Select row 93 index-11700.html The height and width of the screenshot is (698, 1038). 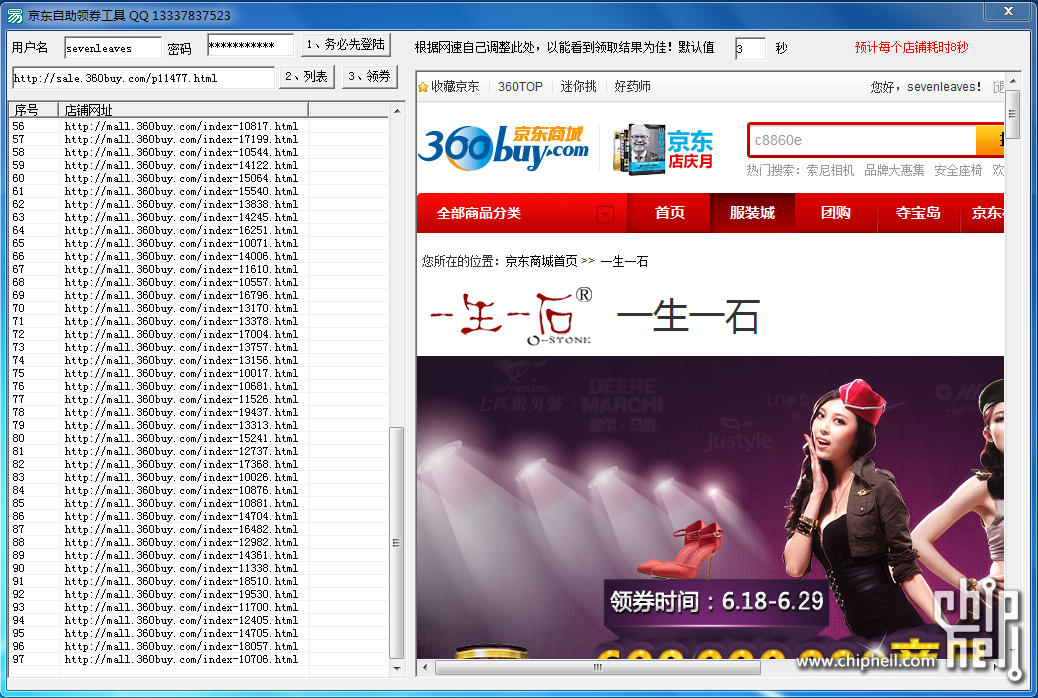pos(199,607)
